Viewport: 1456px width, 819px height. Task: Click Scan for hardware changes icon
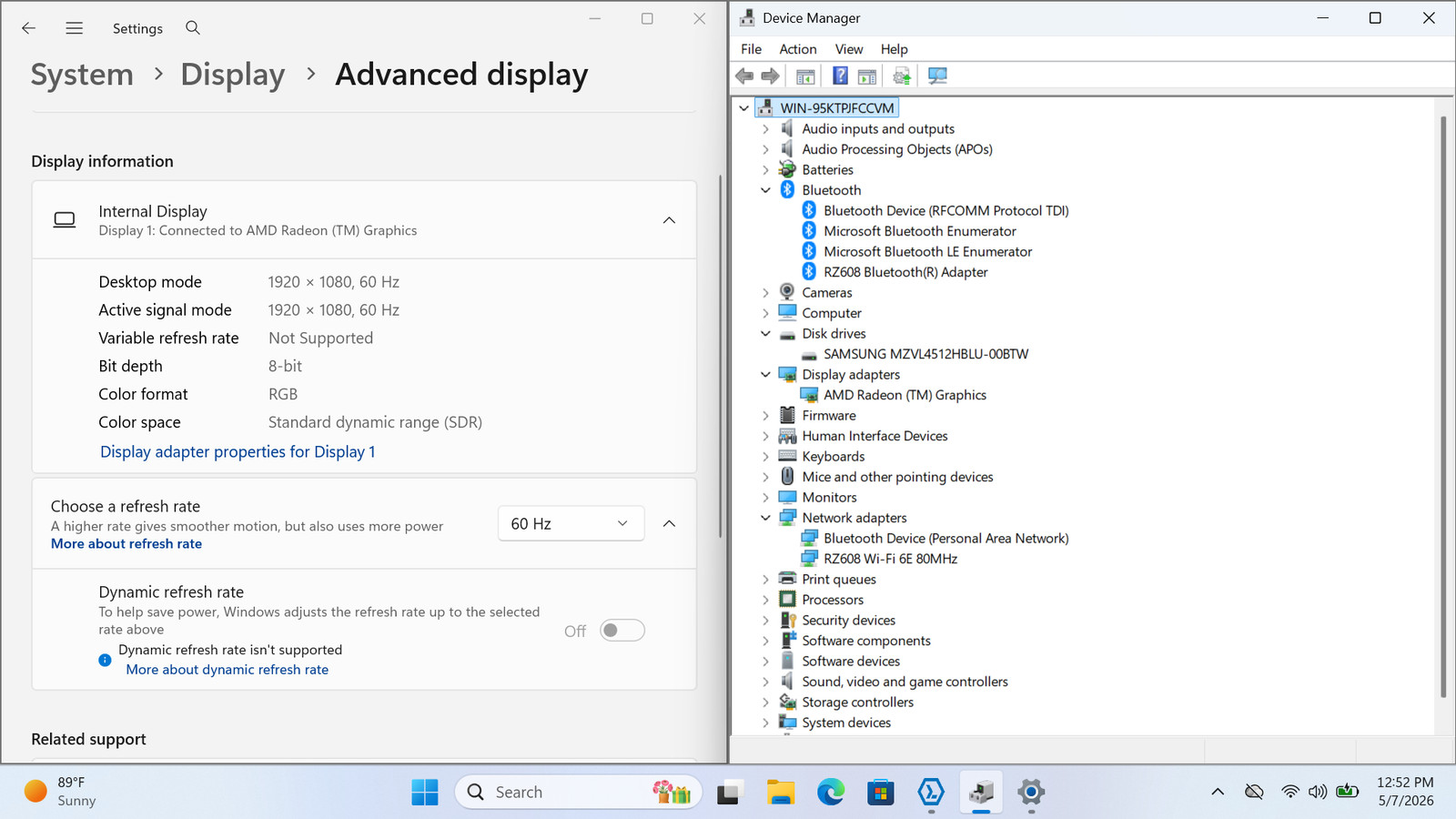pos(937,76)
